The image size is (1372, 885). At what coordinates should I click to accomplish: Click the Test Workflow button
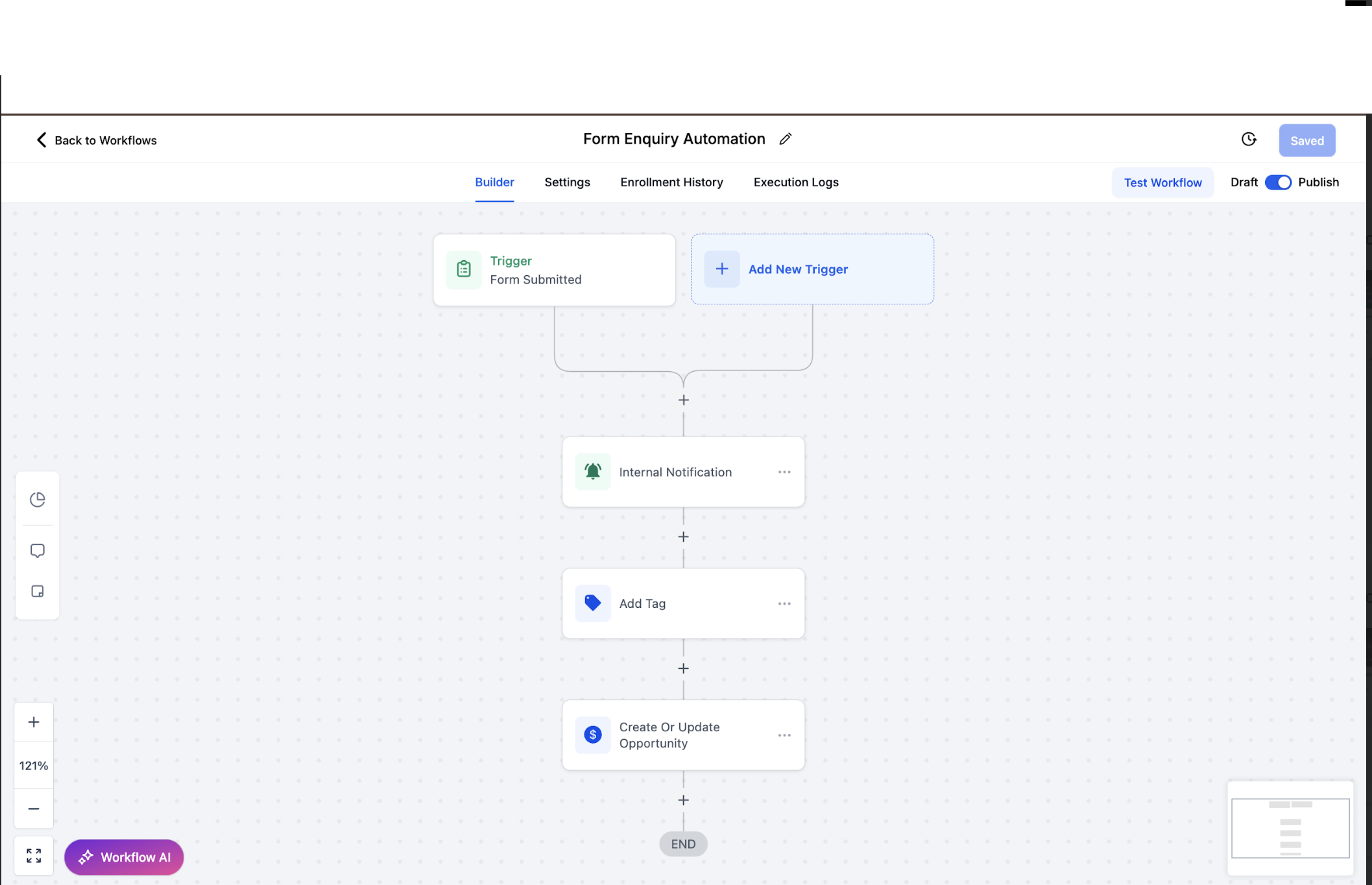tap(1162, 182)
